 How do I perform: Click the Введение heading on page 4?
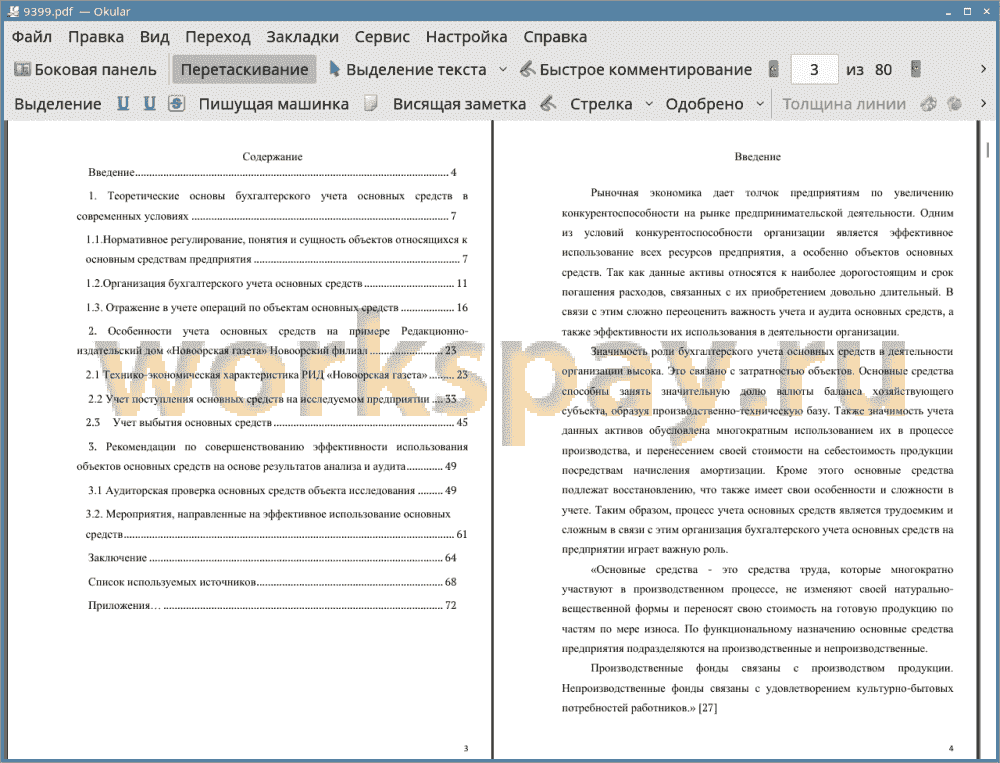(x=757, y=156)
